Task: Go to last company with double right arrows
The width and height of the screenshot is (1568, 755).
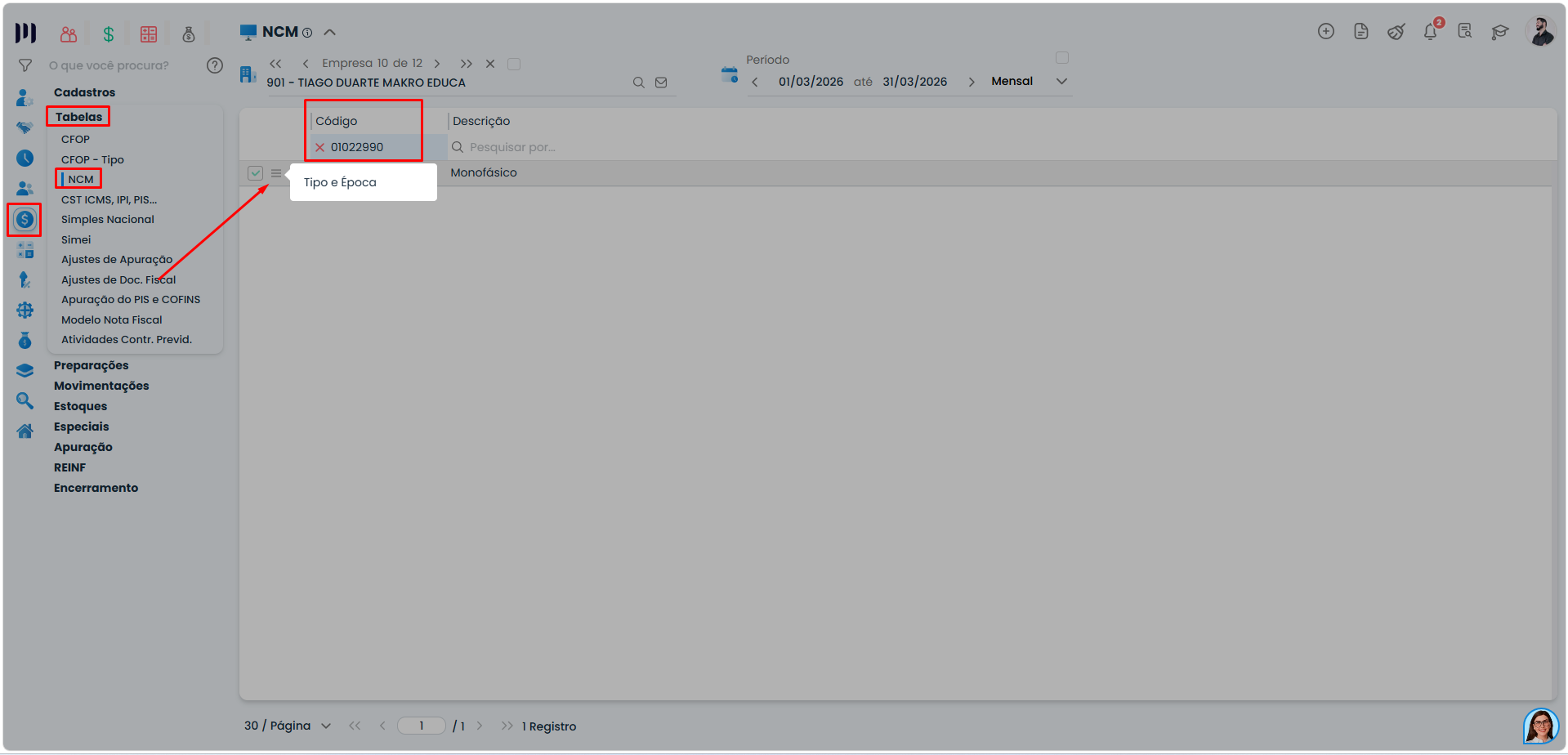Action: [466, 64]
